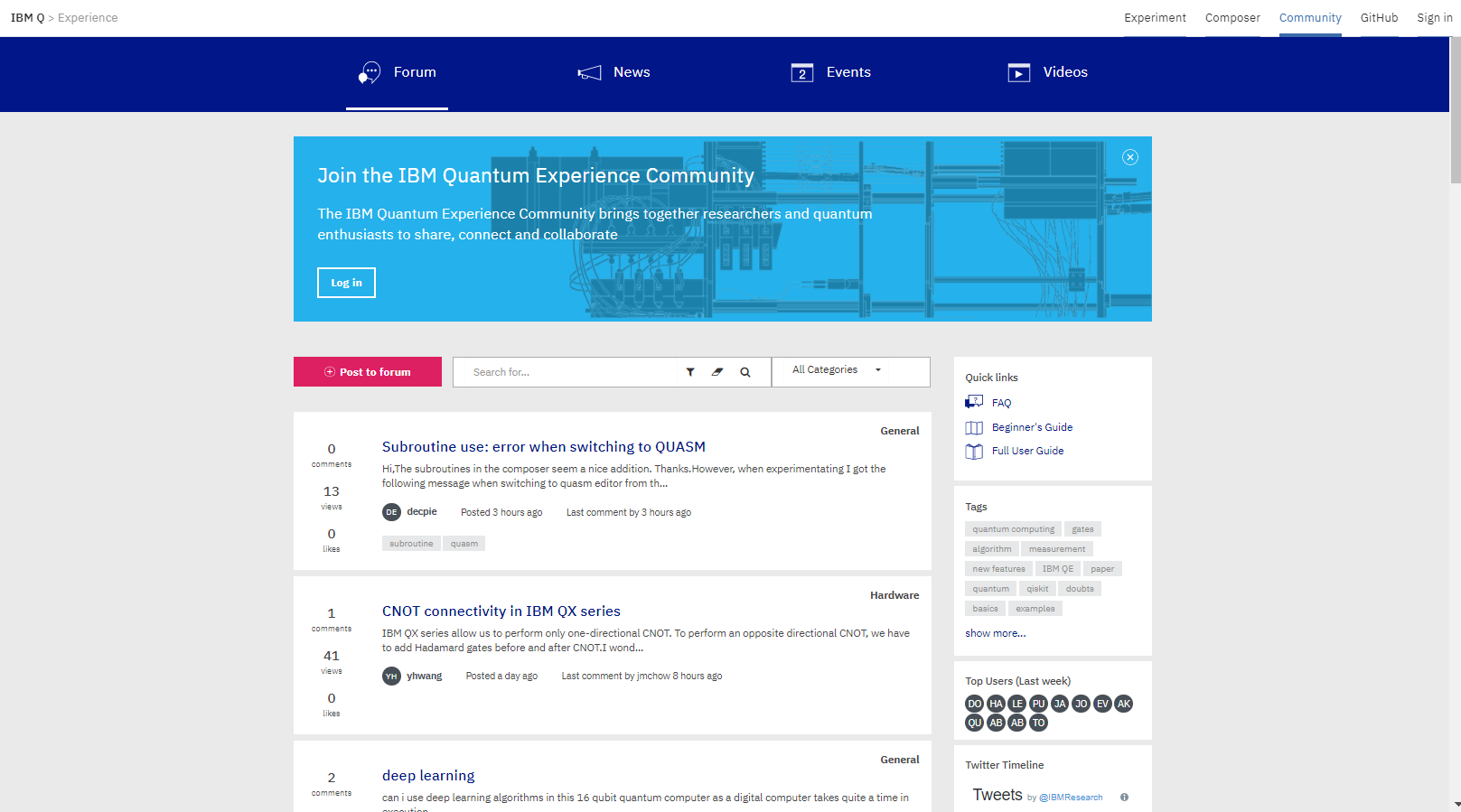The width and height of the screenshot is (1461, 812).
Task: Click the Twitter info icon
Action: click(1125, 797)
